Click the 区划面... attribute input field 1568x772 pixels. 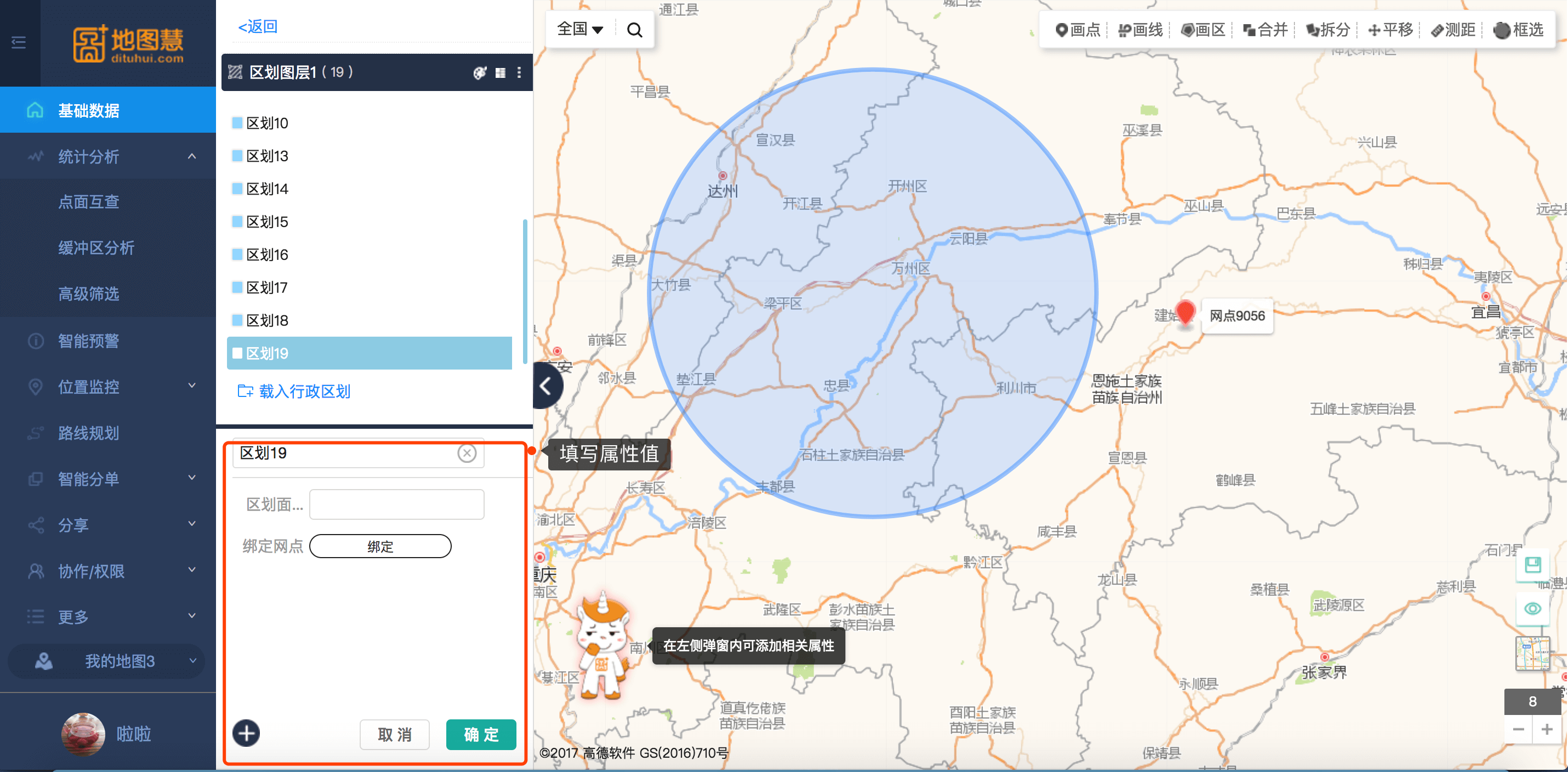click(x=397, y=504)
